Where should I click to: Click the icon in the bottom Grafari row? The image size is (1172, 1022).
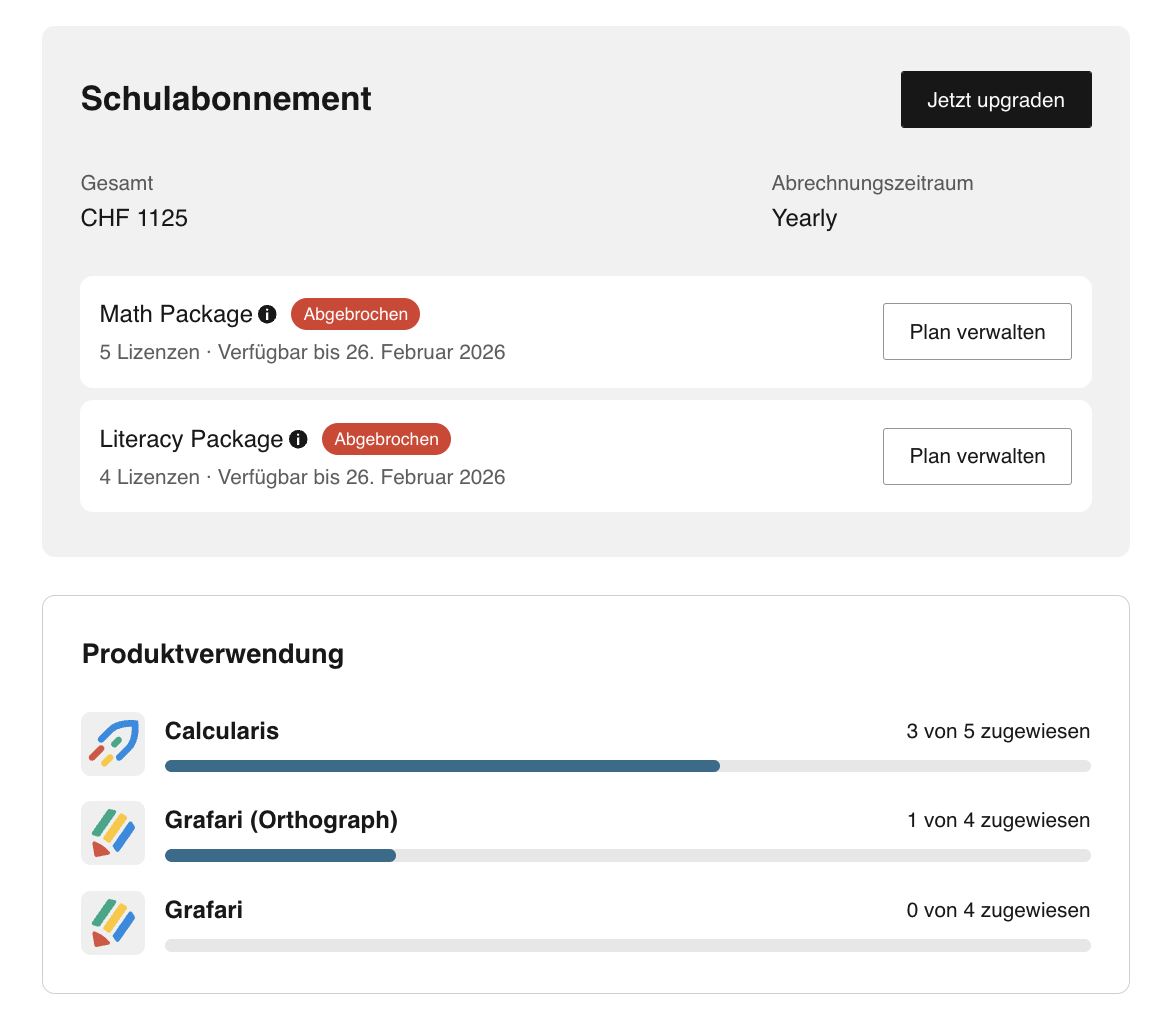tap(113, 923)
